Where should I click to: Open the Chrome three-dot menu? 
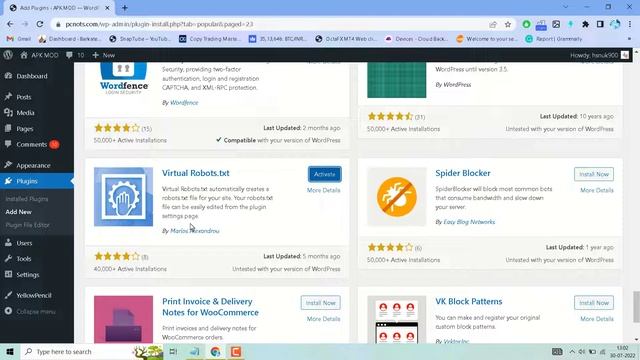click(x=630, y=24)
